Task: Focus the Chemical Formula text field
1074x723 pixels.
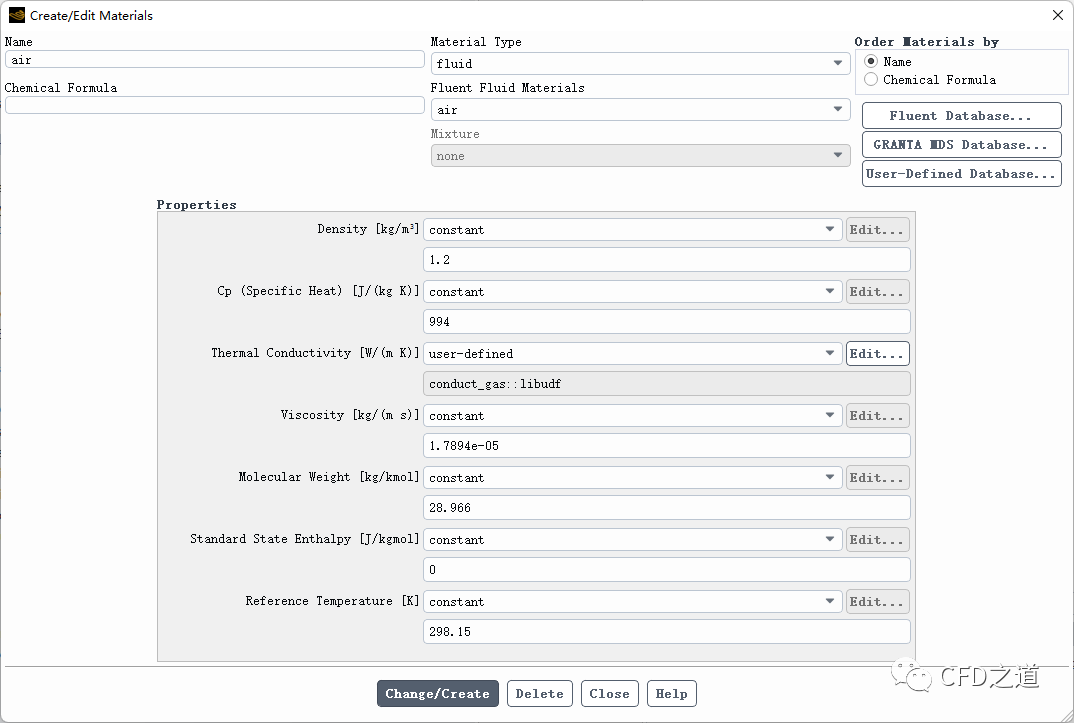Action: (x=214, y=106)
